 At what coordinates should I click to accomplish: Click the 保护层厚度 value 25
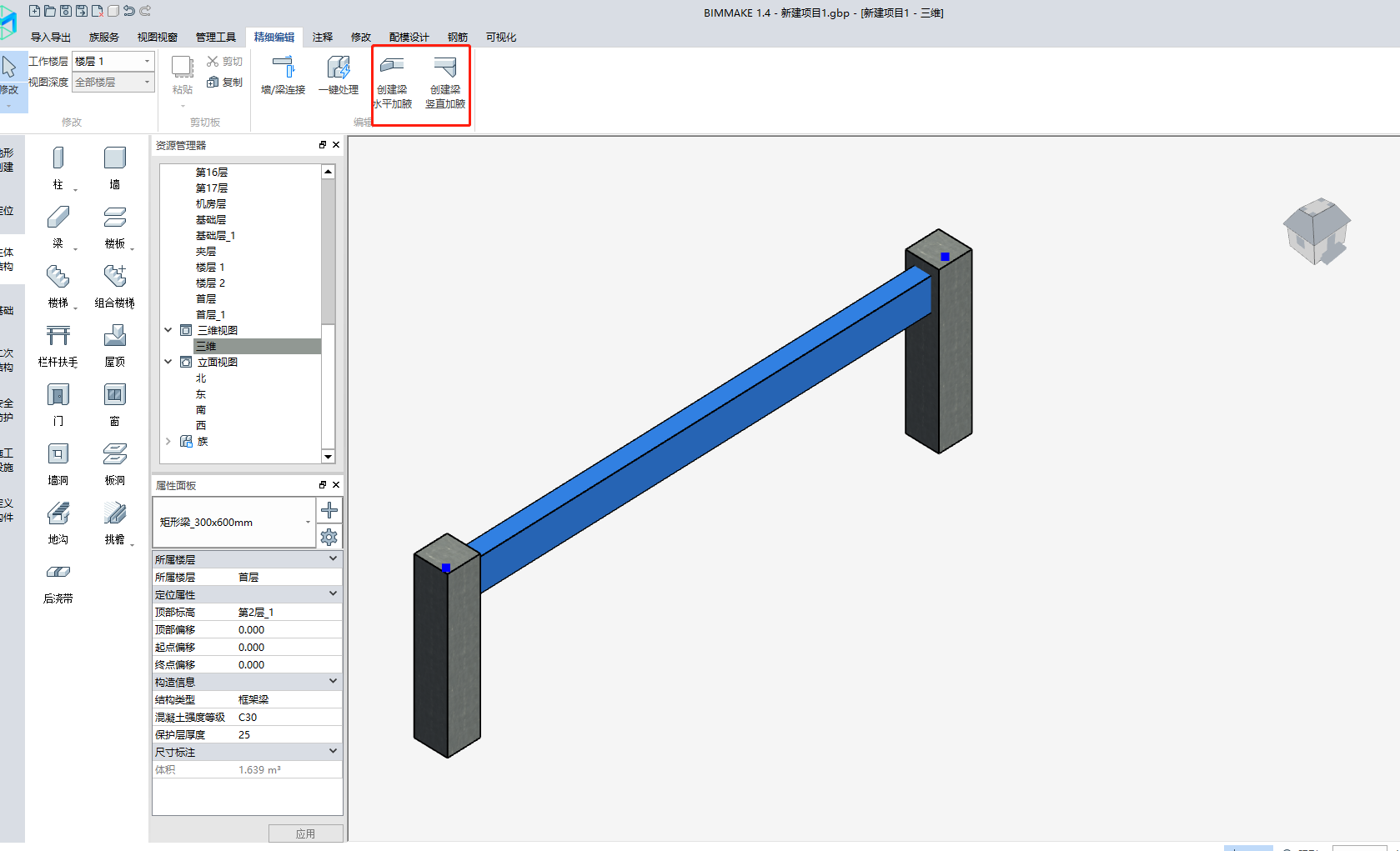pos(289,734)
